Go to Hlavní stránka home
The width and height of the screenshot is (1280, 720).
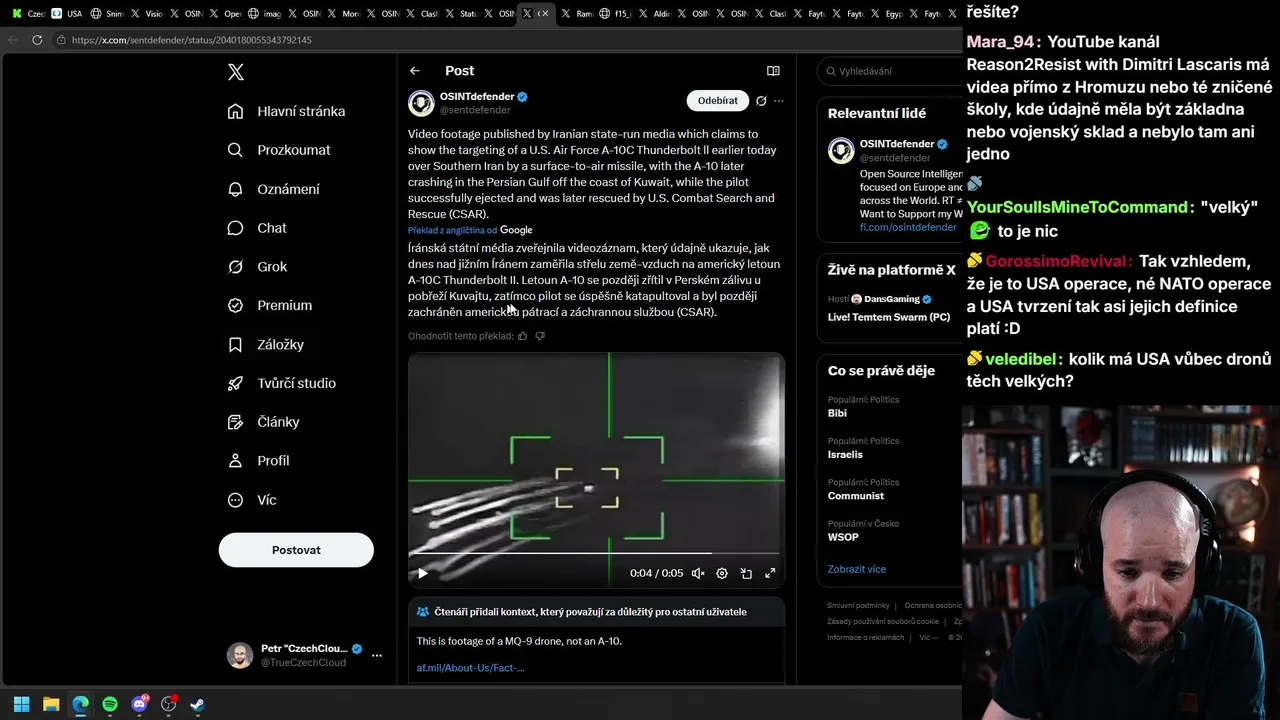[286, 111]
